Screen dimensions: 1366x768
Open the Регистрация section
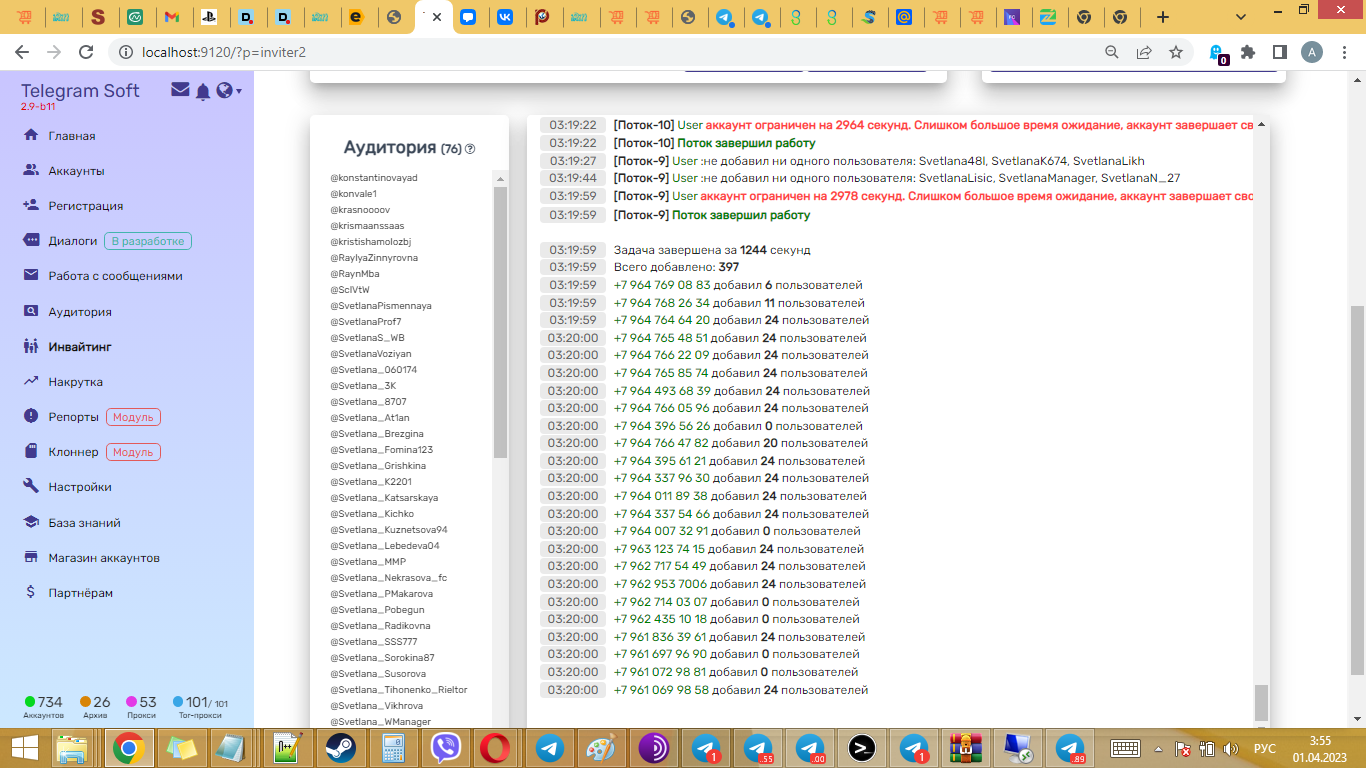86,206
